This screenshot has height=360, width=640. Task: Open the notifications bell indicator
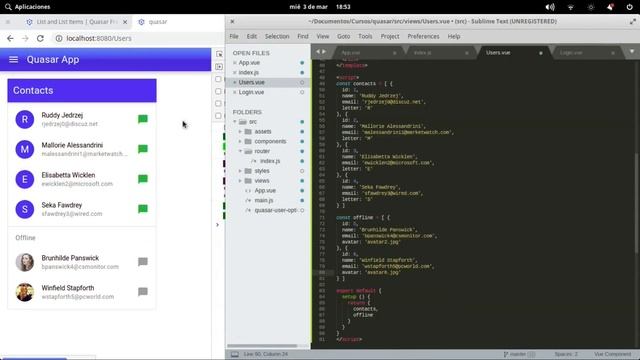610,7
